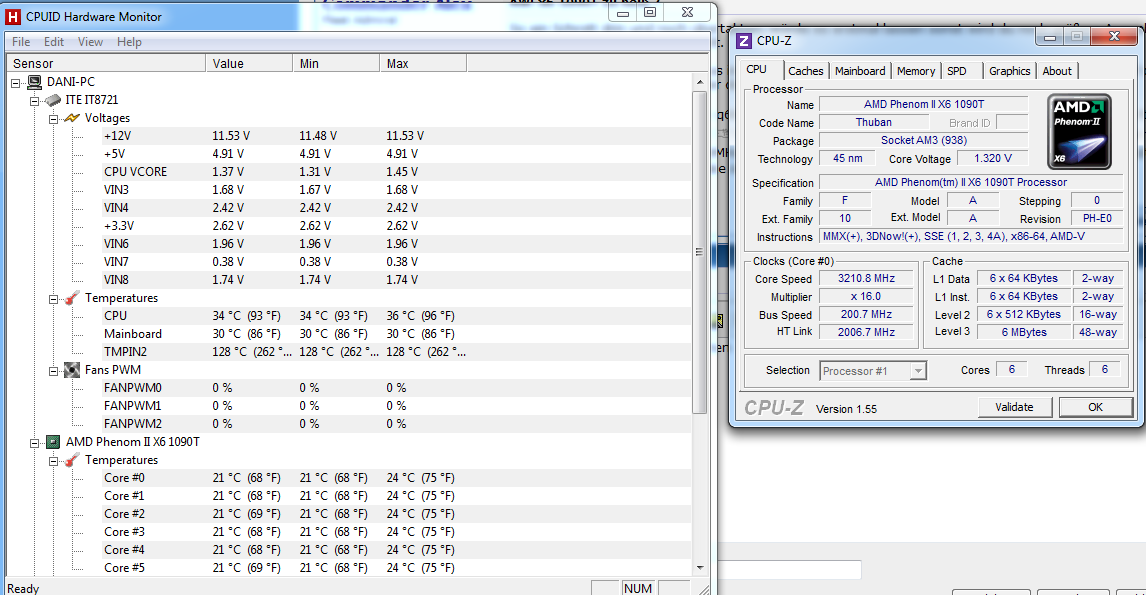Click the thermometer icon beside ITE Temperatures
The width and height of the screenshot is (1146, 595).
(72, 298)
